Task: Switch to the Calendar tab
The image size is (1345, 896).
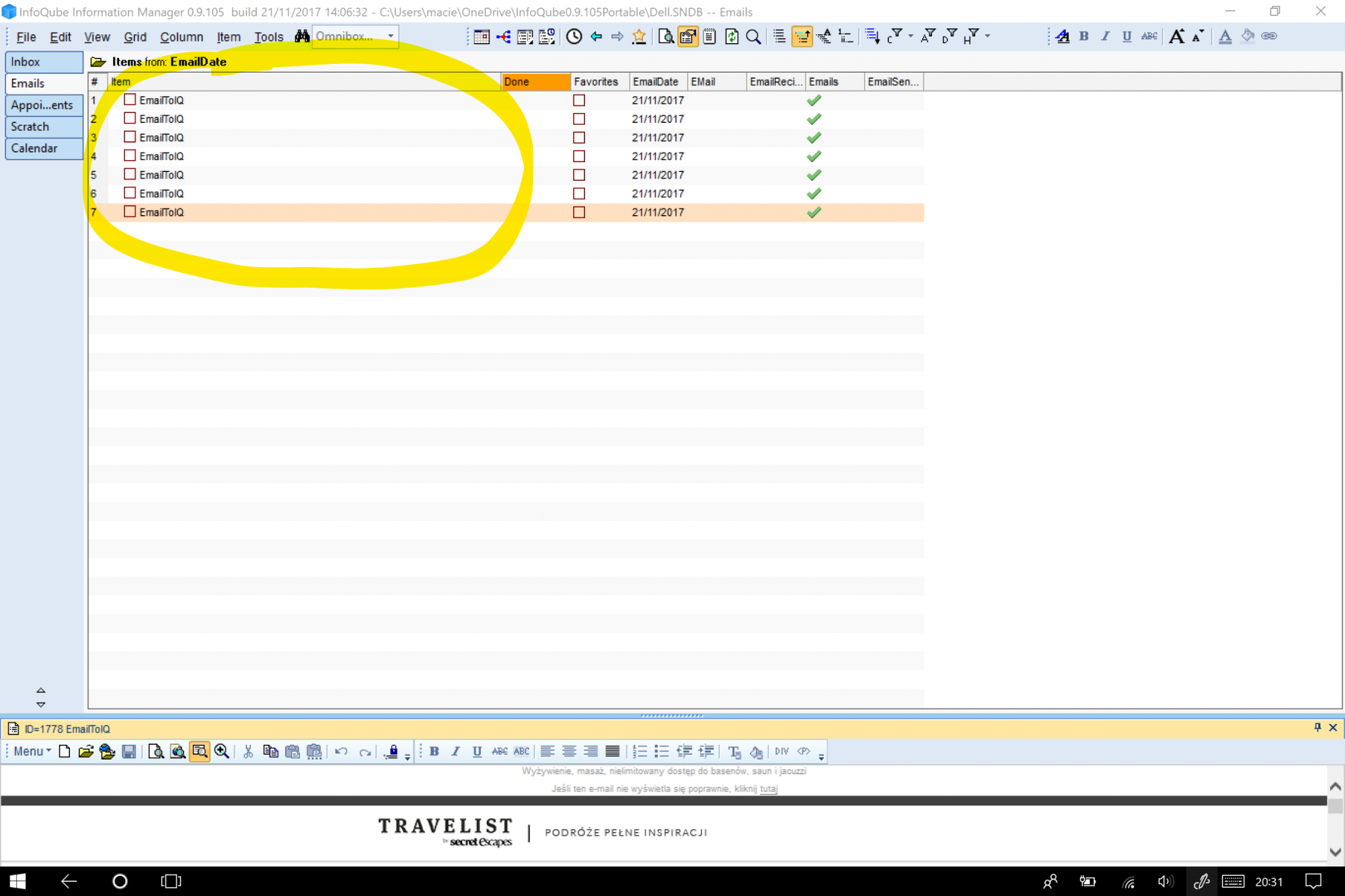Action: point(44,148)
